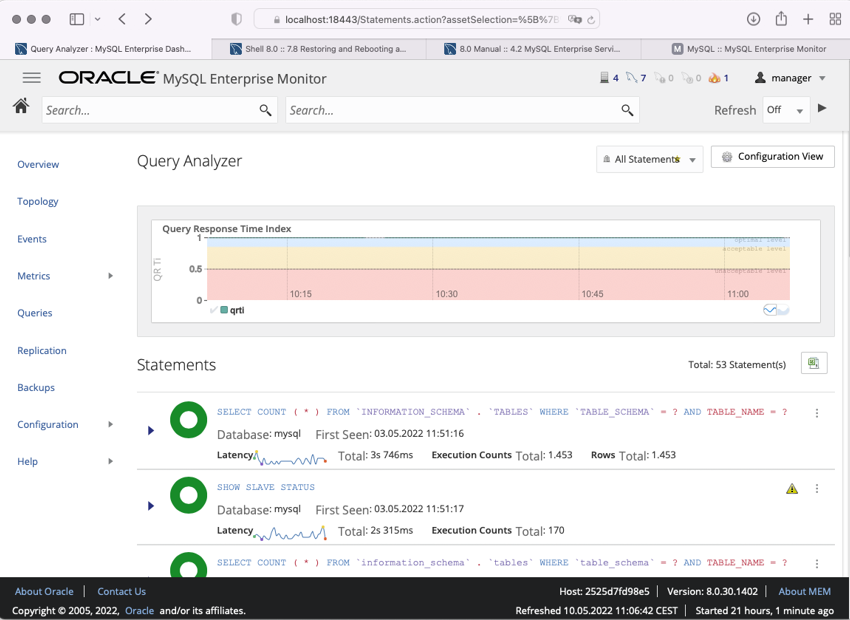Open the three-dot menu for the first SELECT COUNT statement
Screen dimensions: 850x620
coord(817,413)
